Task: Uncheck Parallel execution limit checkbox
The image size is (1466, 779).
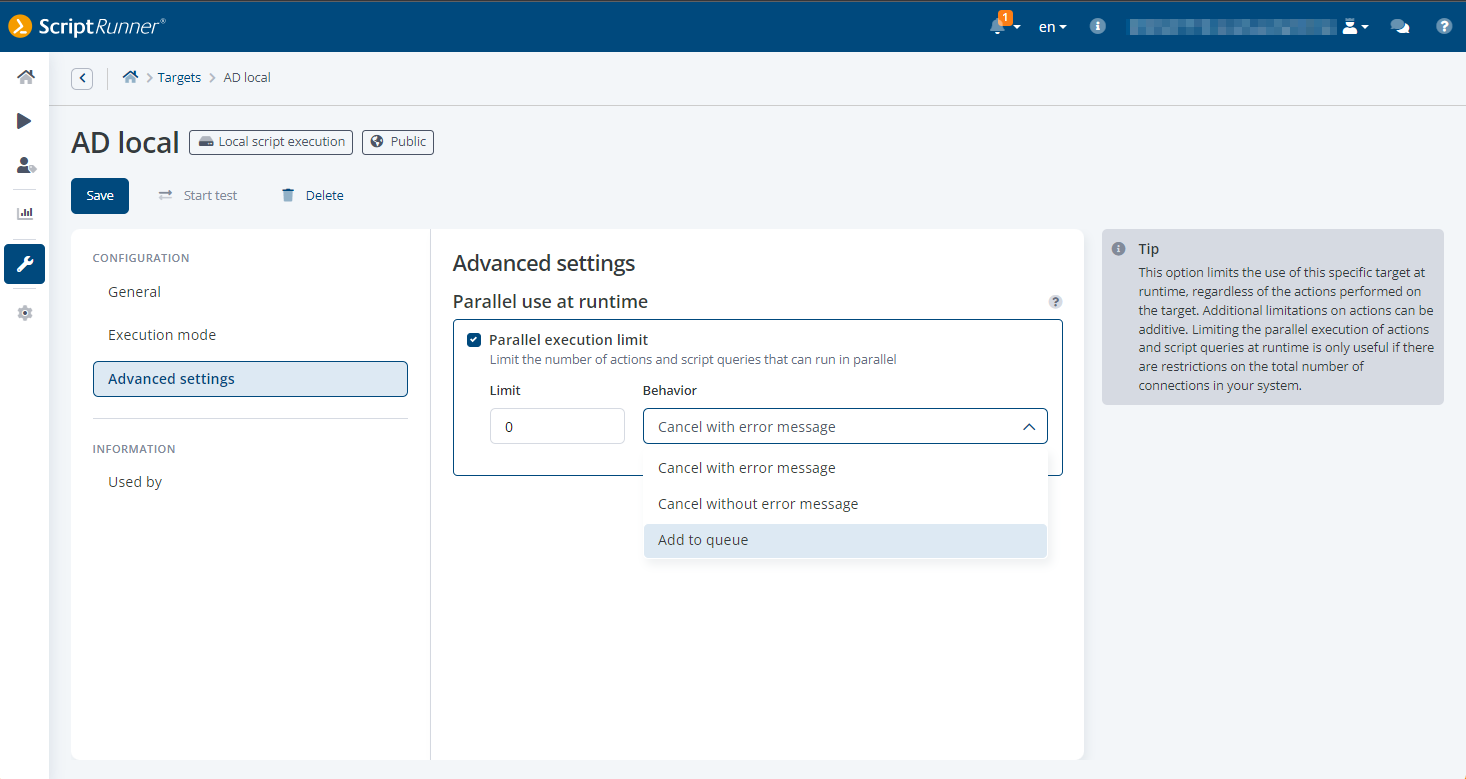Action: point(474,340)
